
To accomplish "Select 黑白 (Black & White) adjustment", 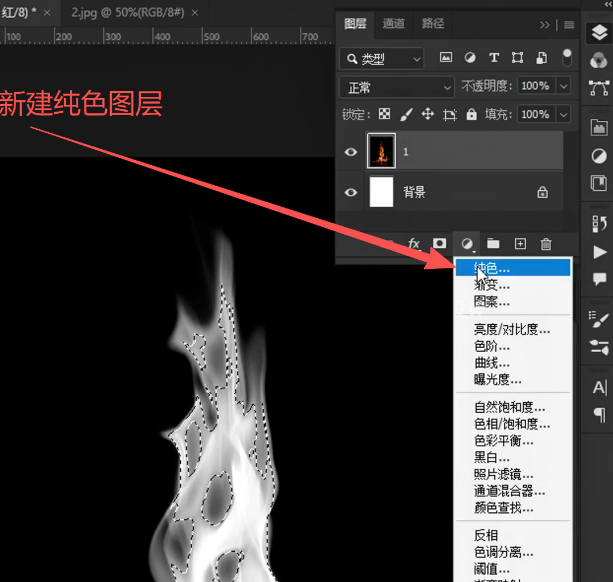I will [x=513, y=457].
